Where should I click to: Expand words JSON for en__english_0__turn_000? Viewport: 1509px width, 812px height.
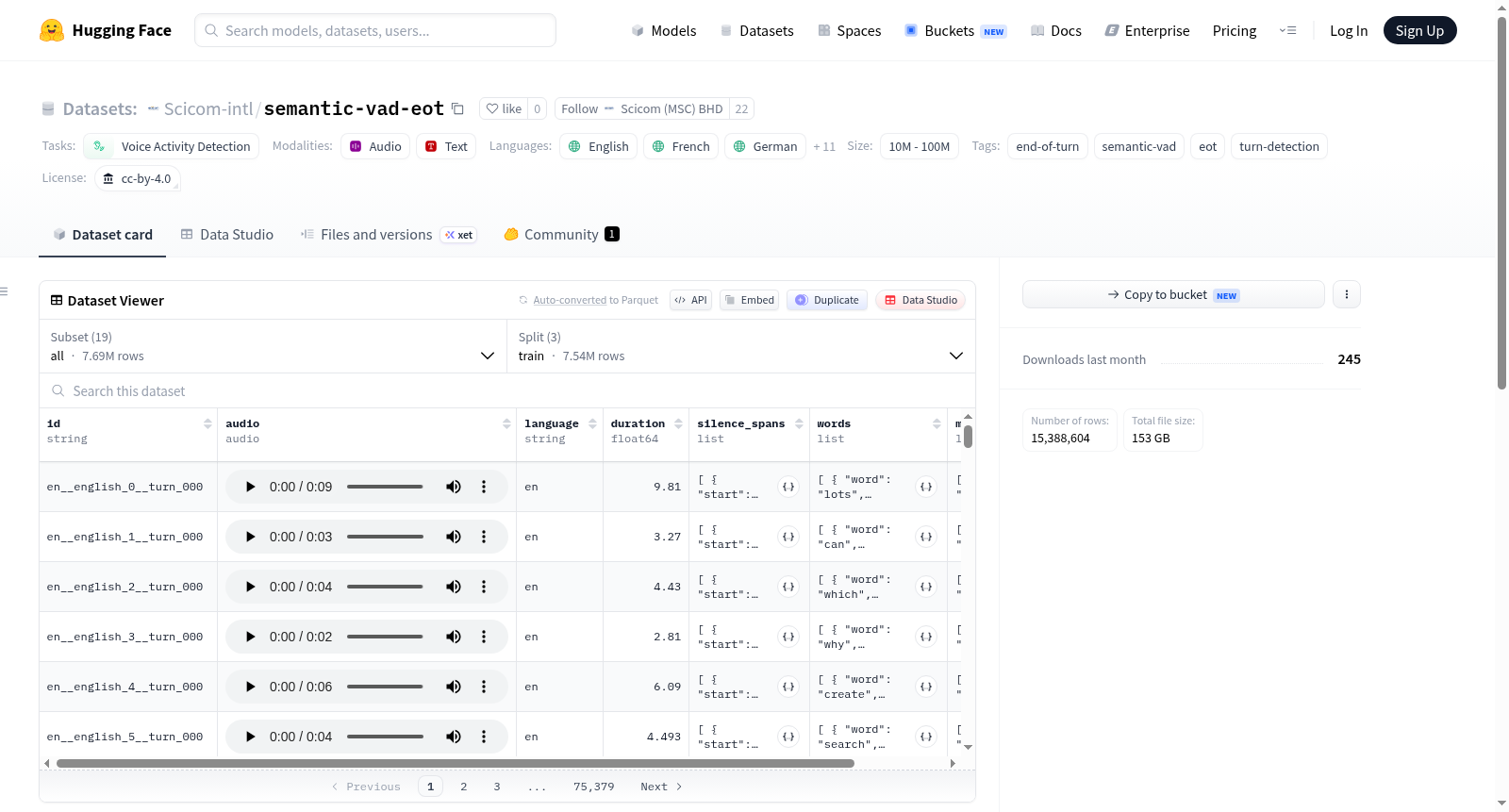tap(926, 487)
